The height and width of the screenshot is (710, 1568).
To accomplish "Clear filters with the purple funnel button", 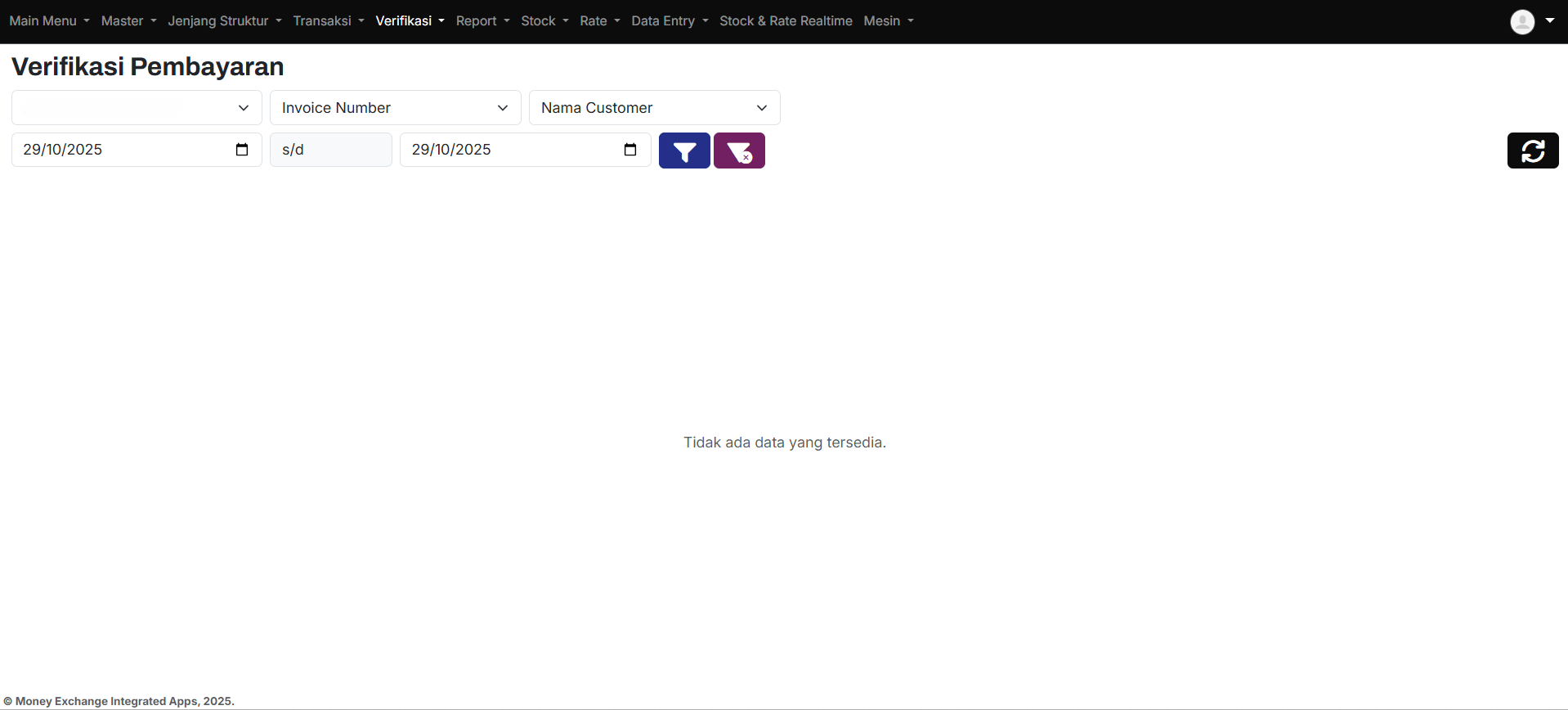I will pyautogui.click(x=738, y=151).
